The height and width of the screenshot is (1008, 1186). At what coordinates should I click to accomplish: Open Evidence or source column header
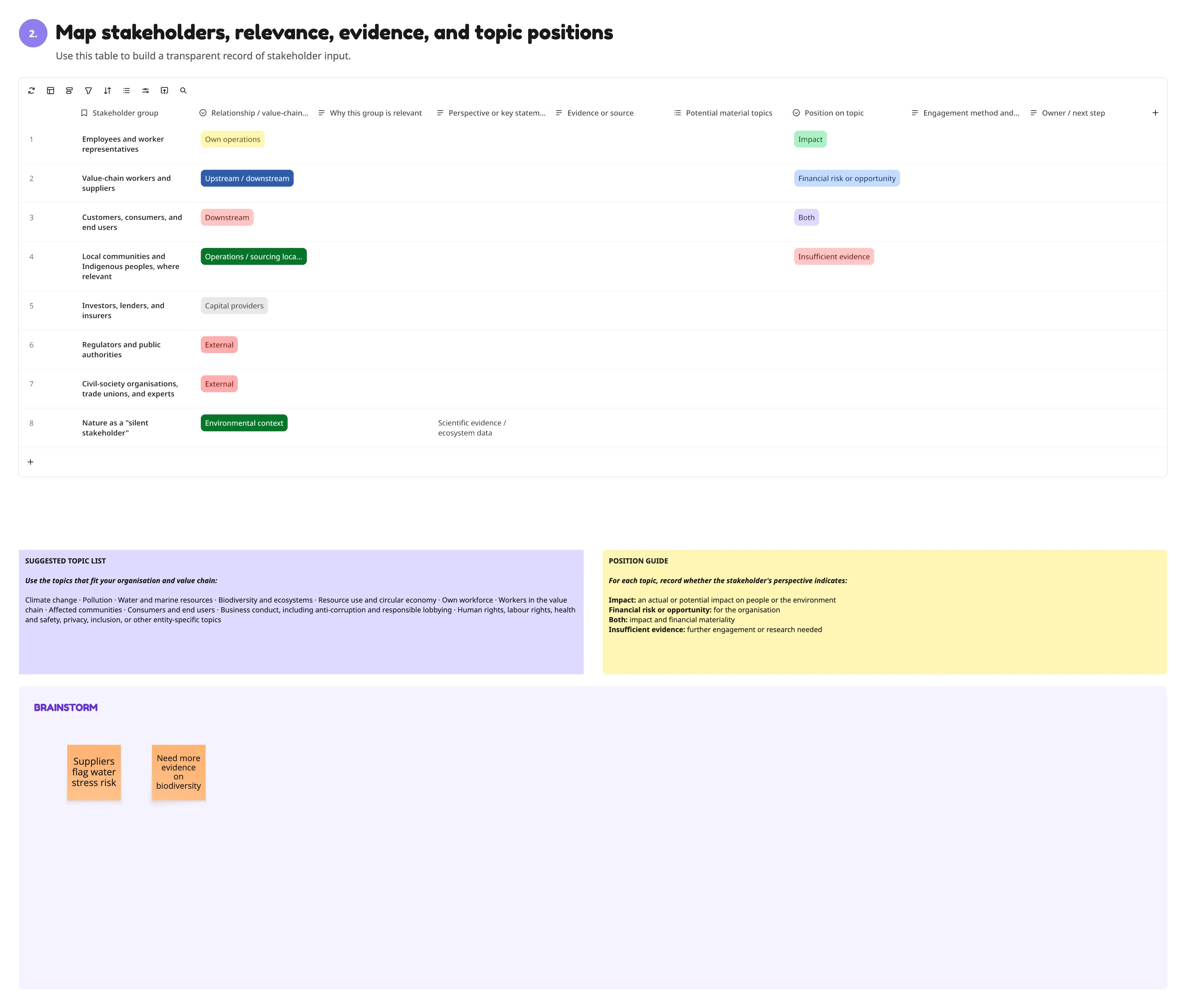[594, 113]
